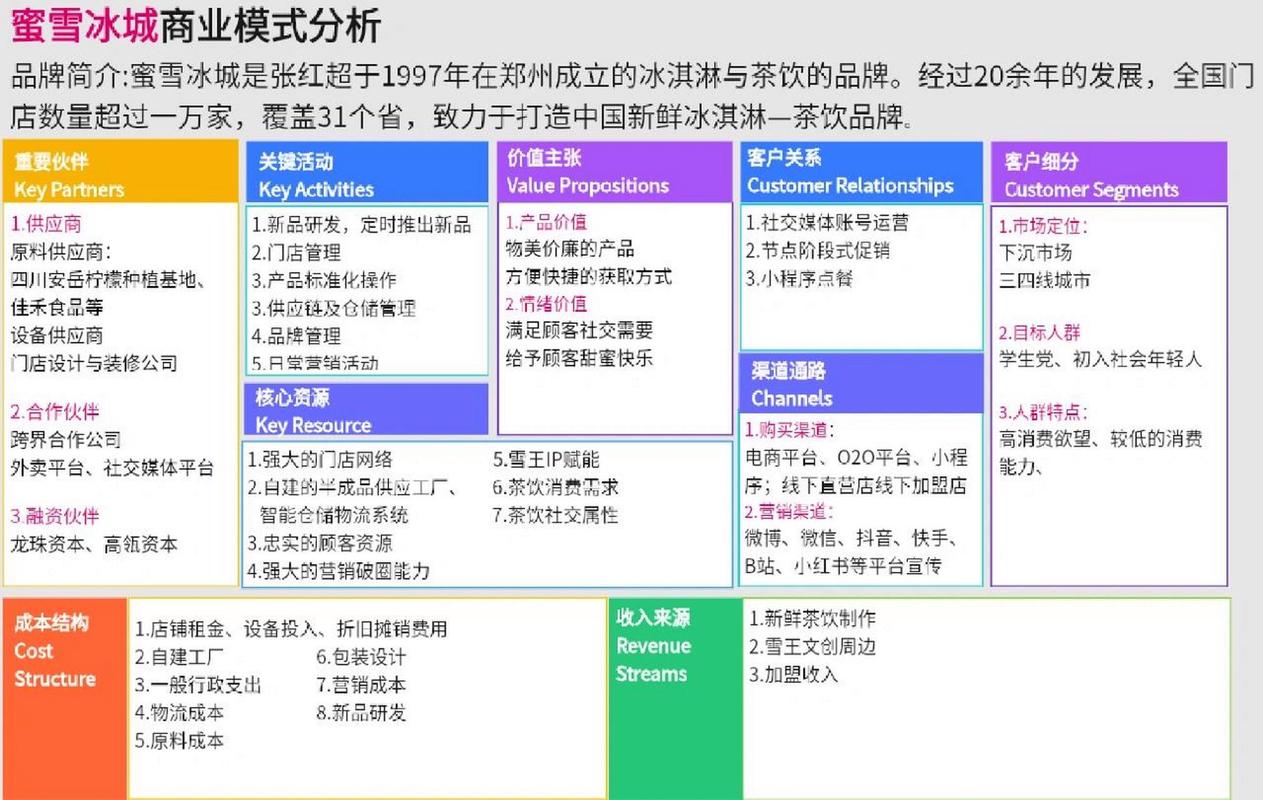Select the line 学生党、初入社会年轻人
1263x800 pixels.
tap(1100, 359)
